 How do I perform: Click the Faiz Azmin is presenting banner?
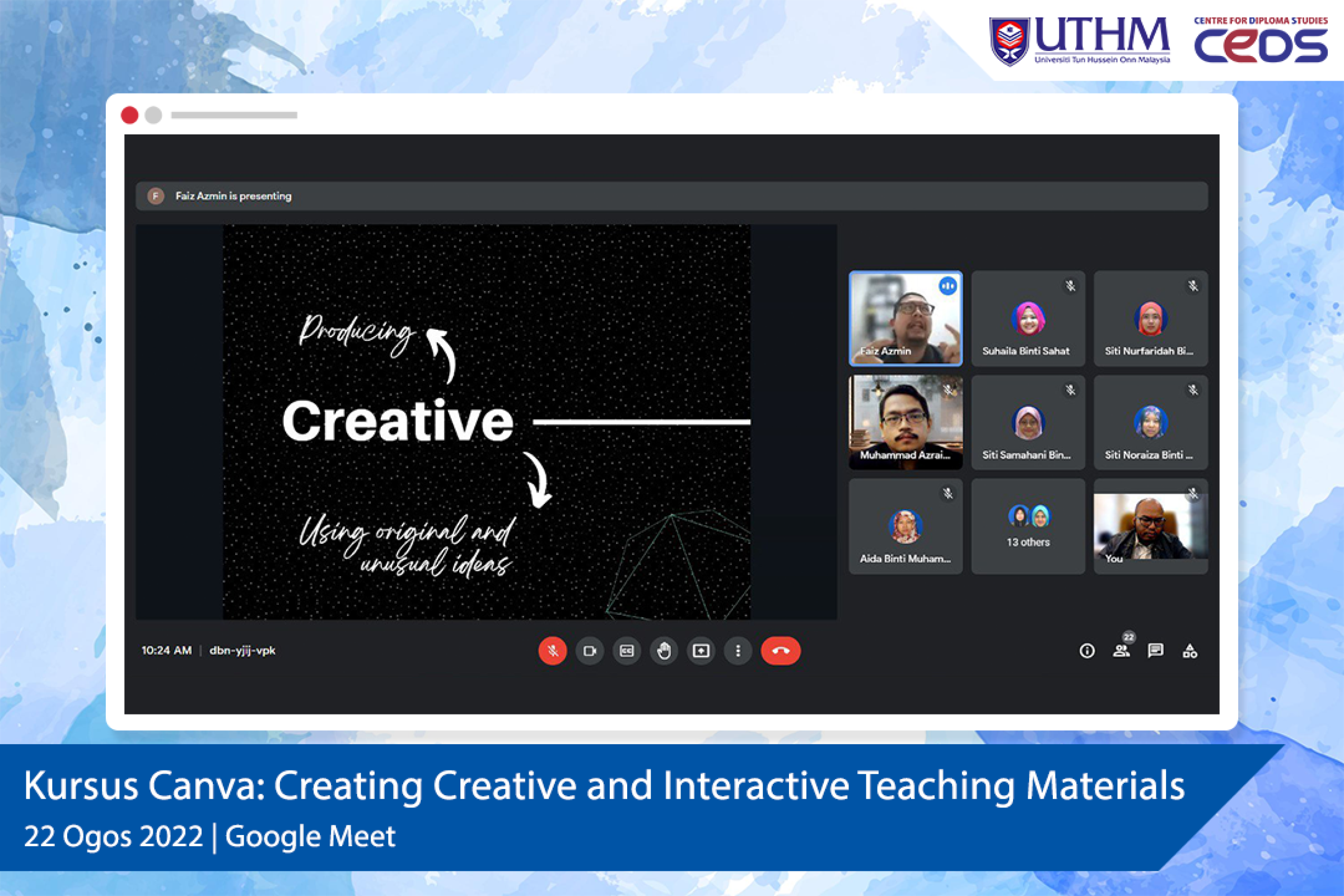point(671,196)
